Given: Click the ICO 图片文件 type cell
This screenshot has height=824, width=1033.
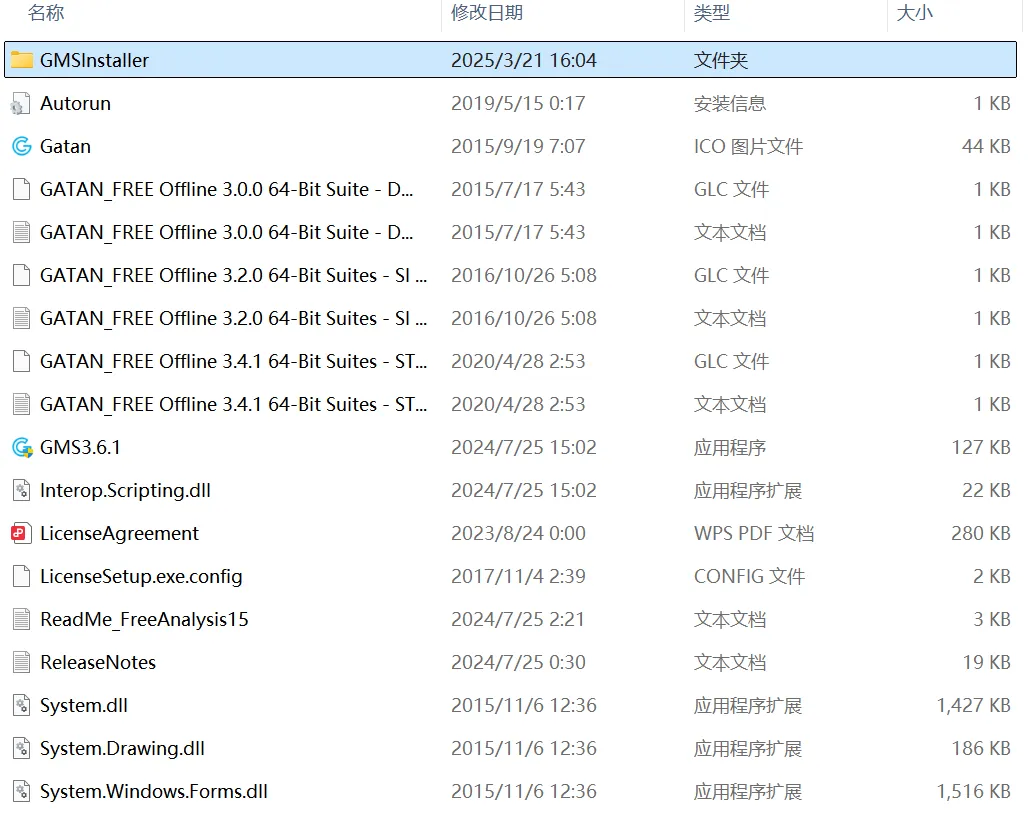Looking at the screenshot, I should click(748, 146).
